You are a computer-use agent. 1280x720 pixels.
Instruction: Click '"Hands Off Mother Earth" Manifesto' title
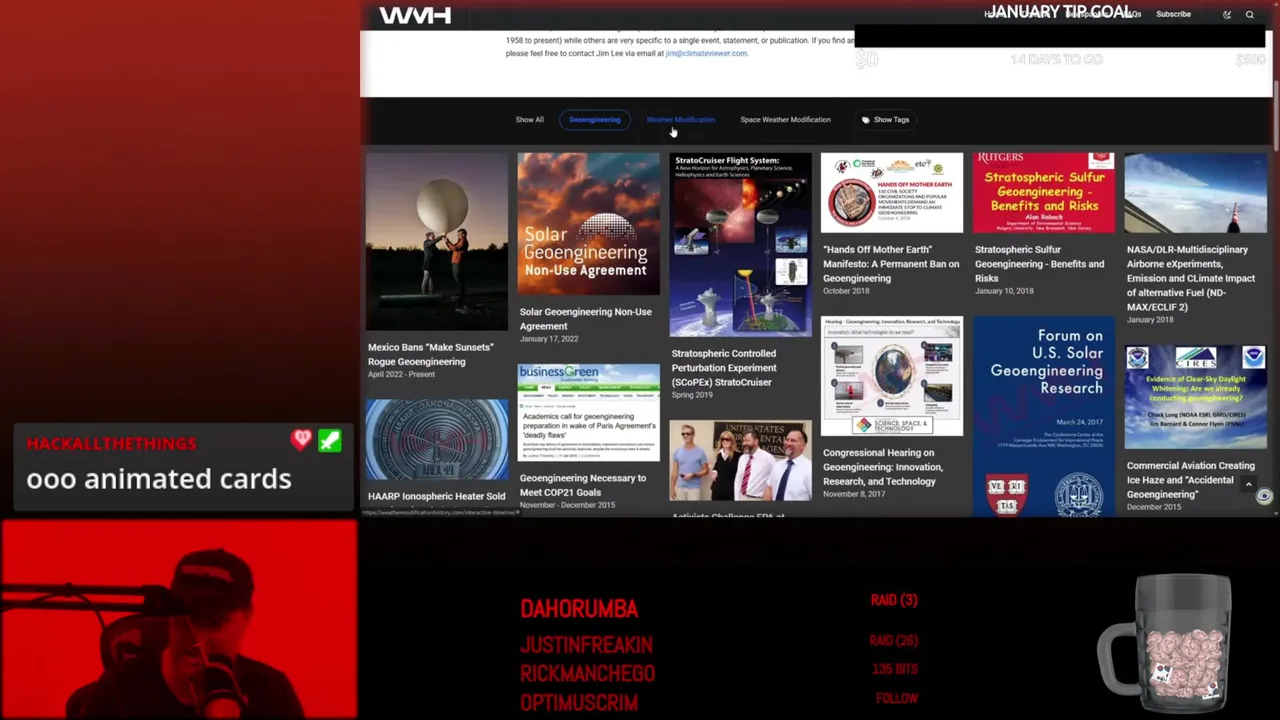click(x=891, y=264)
